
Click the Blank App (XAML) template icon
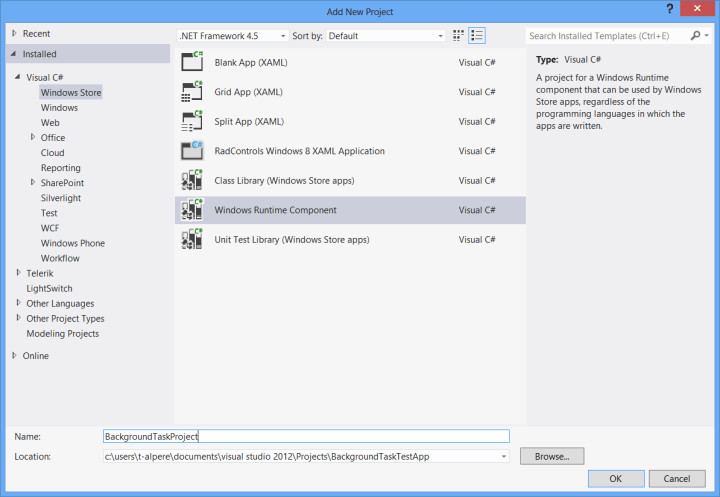(x=191, y=62)
